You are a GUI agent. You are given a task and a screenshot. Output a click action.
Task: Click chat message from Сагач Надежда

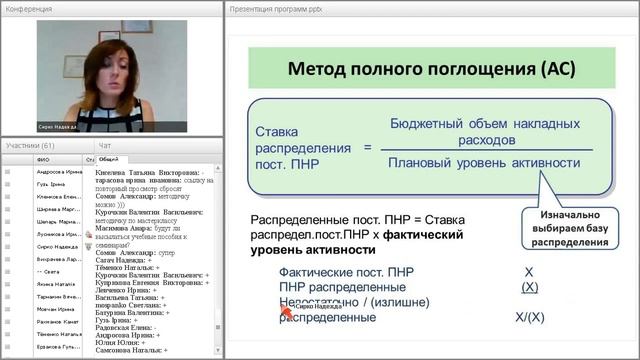click(x=123, y=260)
